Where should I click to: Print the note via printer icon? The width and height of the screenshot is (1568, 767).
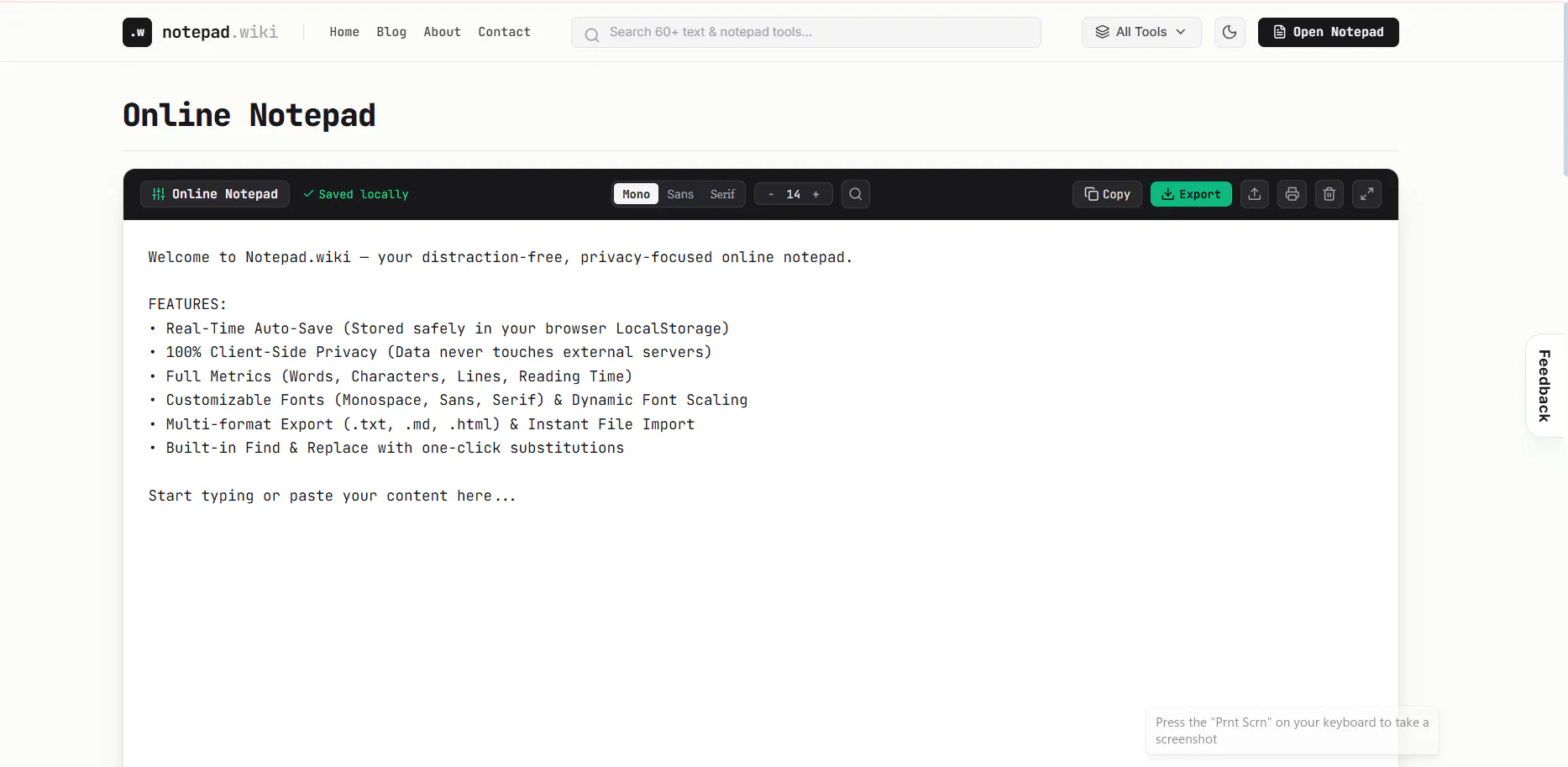point(1292,194)
